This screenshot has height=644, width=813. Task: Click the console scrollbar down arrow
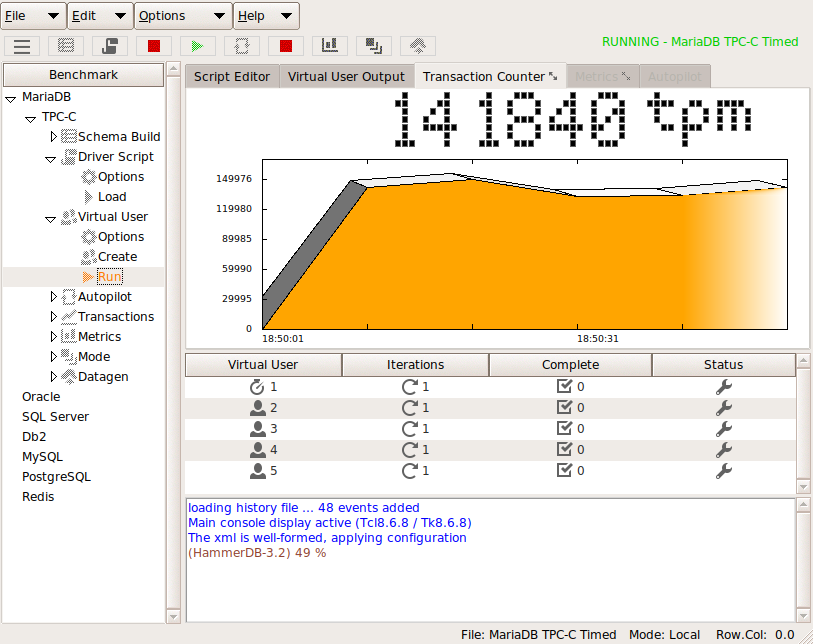click(803, 616)
